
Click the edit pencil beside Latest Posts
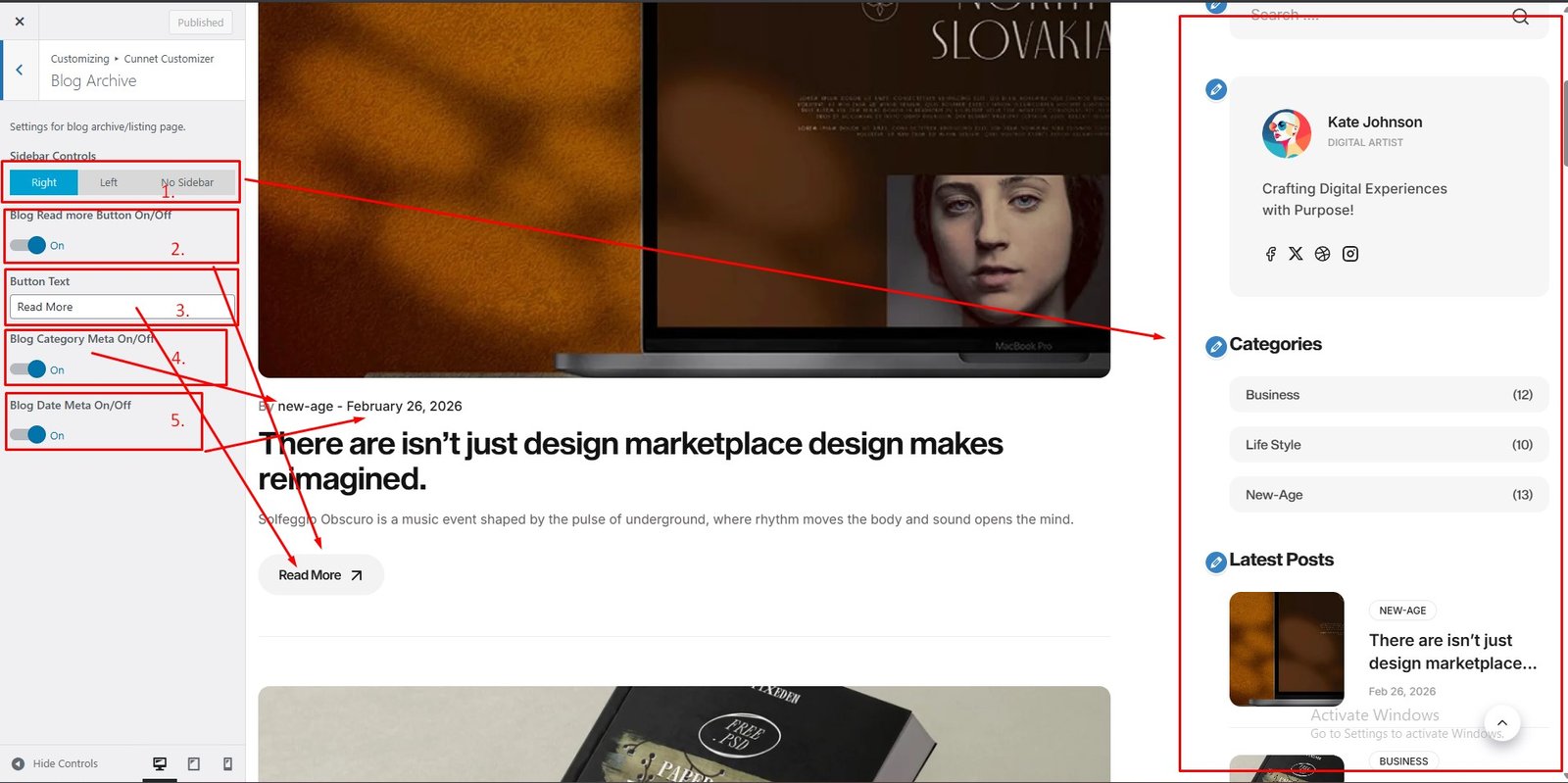point(1215,562)
